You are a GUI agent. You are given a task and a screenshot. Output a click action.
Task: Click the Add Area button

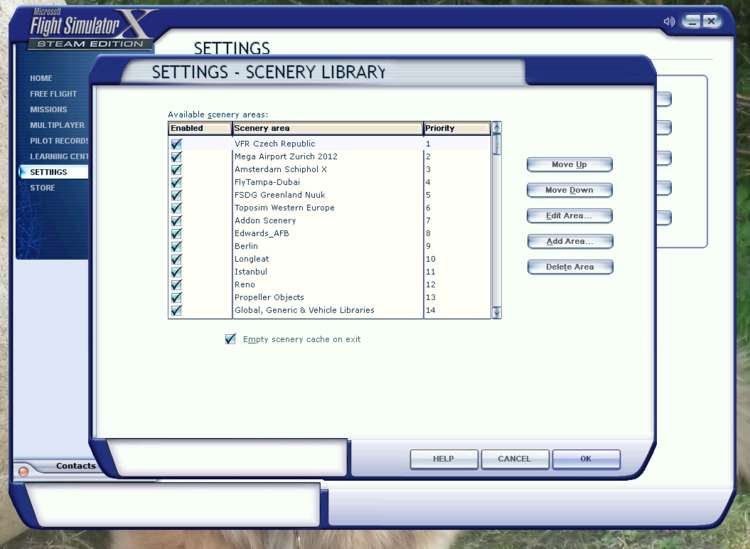click(x=570, y=241)
